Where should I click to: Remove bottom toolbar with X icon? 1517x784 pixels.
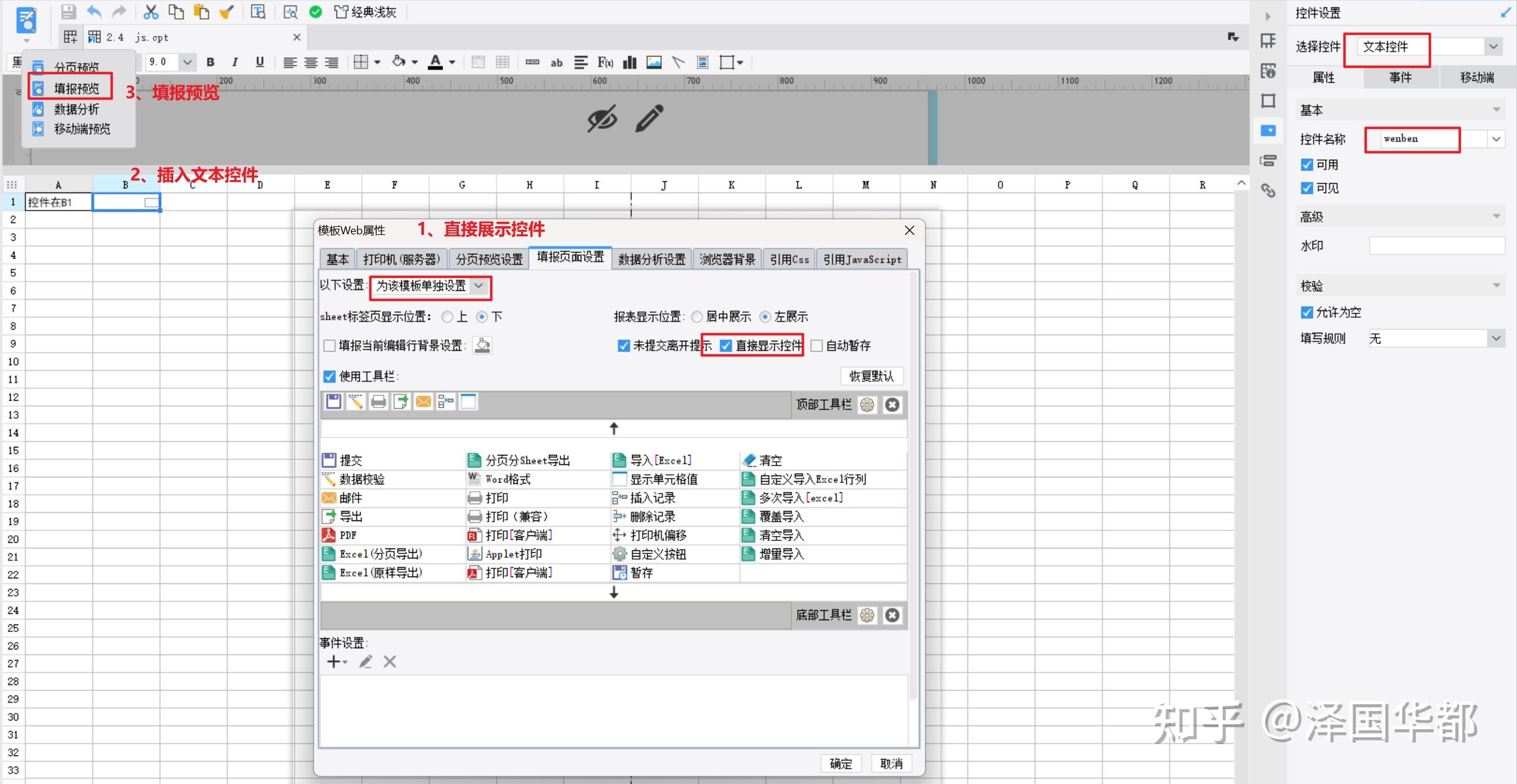click(892, 616)
